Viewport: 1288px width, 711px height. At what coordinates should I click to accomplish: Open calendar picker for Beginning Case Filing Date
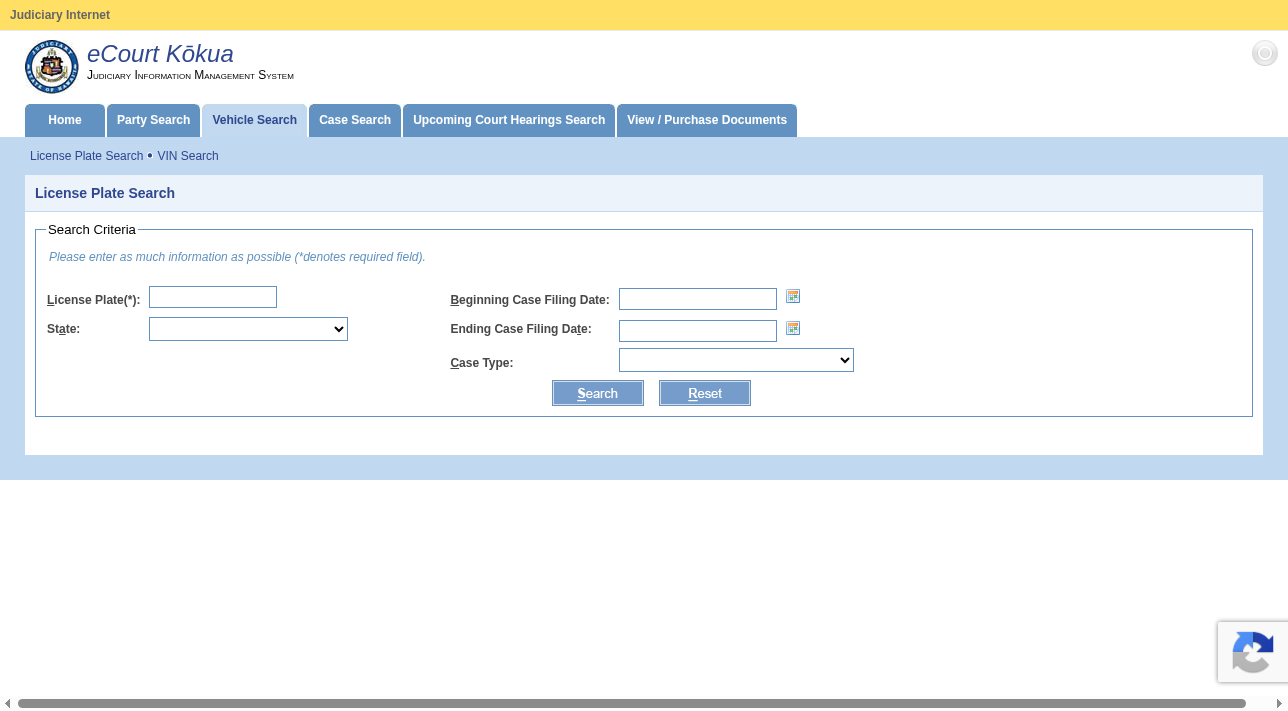793,296
